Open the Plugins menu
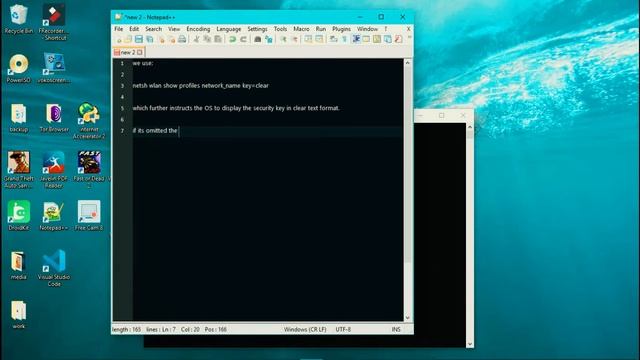This screenshot has width=640, height=360. click(x=341, y=29)
